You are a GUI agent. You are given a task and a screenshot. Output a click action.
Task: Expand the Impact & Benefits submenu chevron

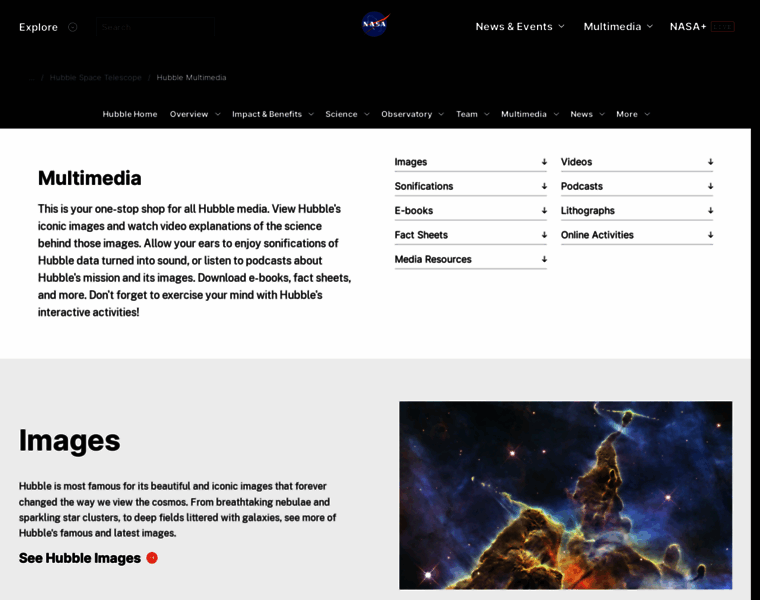pos(311,114)
